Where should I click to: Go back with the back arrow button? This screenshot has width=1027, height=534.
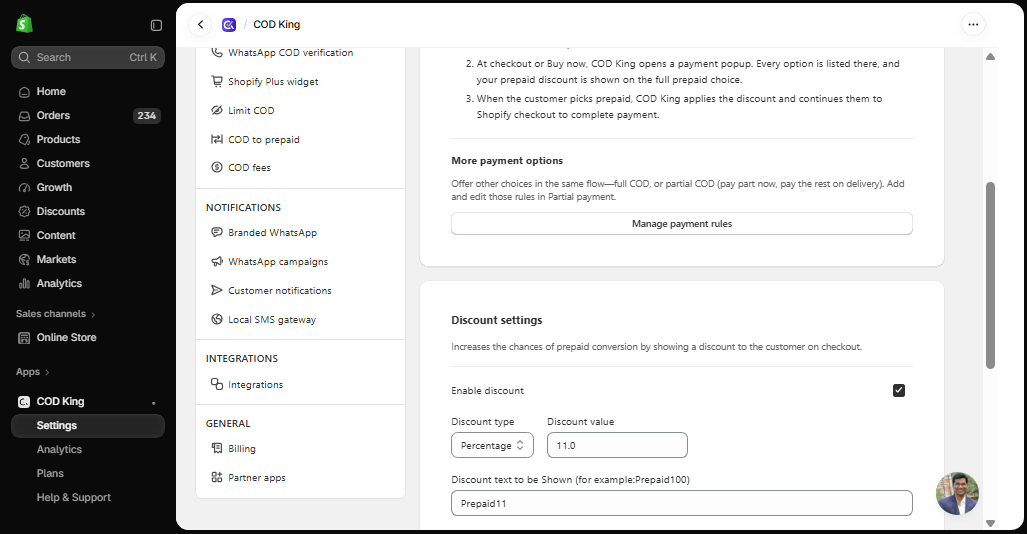[x=200, y=25]
